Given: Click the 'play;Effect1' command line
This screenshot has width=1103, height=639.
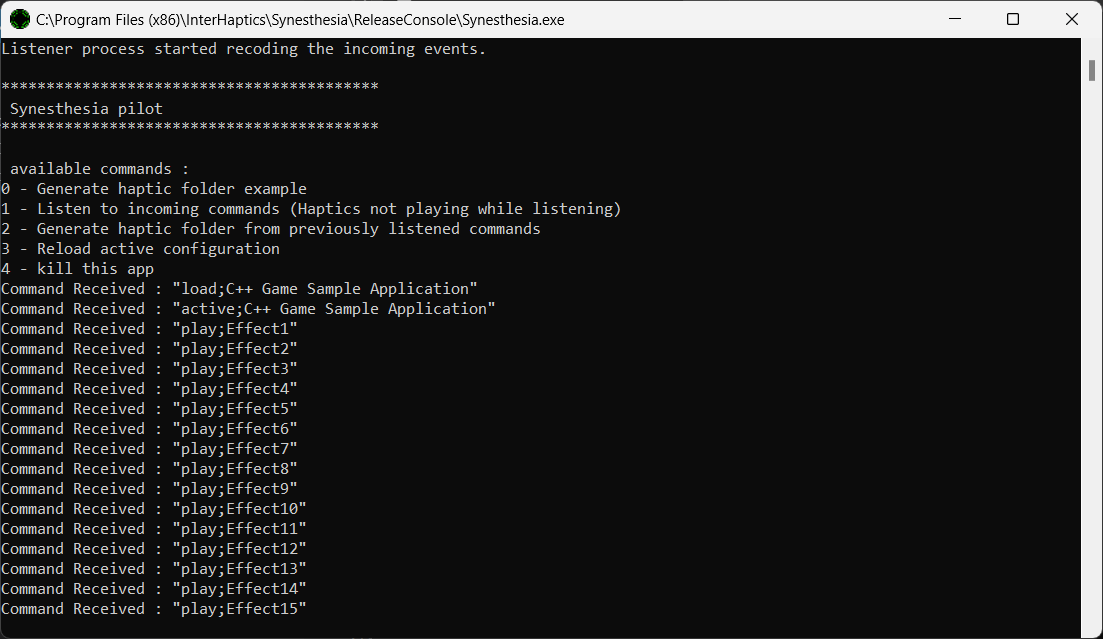Looking at the screenshot, I should 149,329.
